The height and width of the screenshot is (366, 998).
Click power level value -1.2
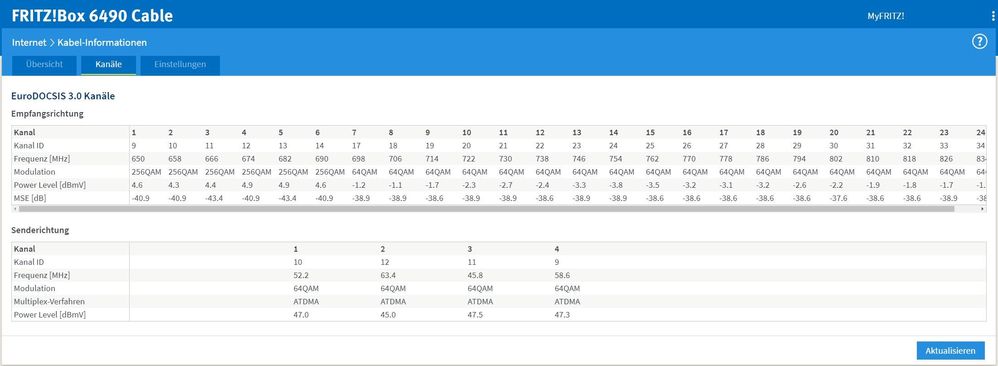(359, 185)
